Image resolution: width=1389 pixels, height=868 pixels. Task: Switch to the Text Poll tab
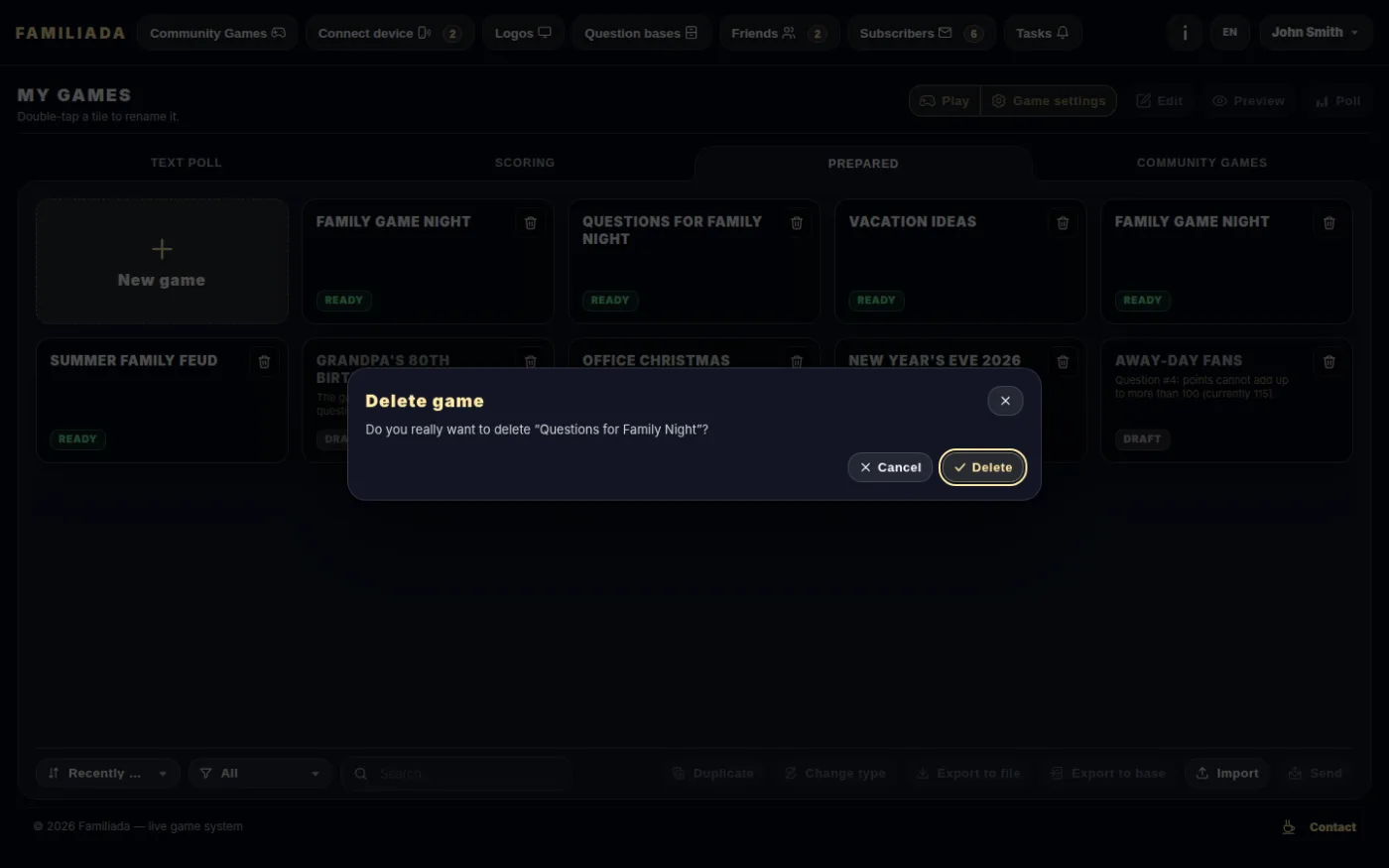click(187, 163)
